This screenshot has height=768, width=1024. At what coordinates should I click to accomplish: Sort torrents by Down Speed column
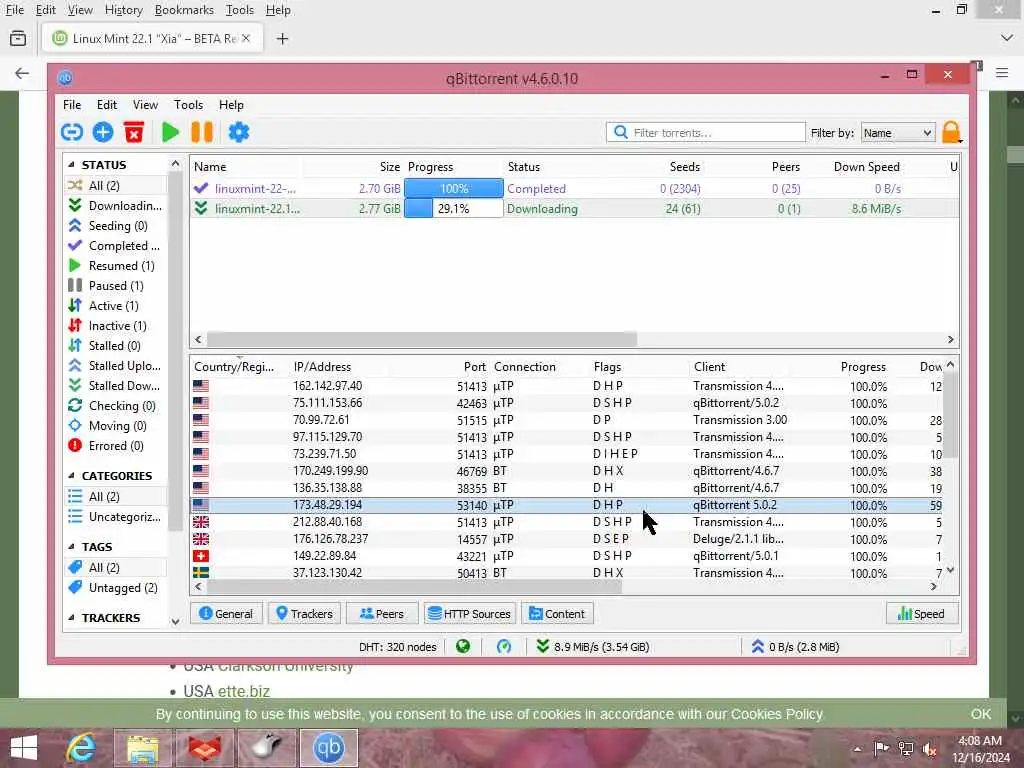click(867, 167)
